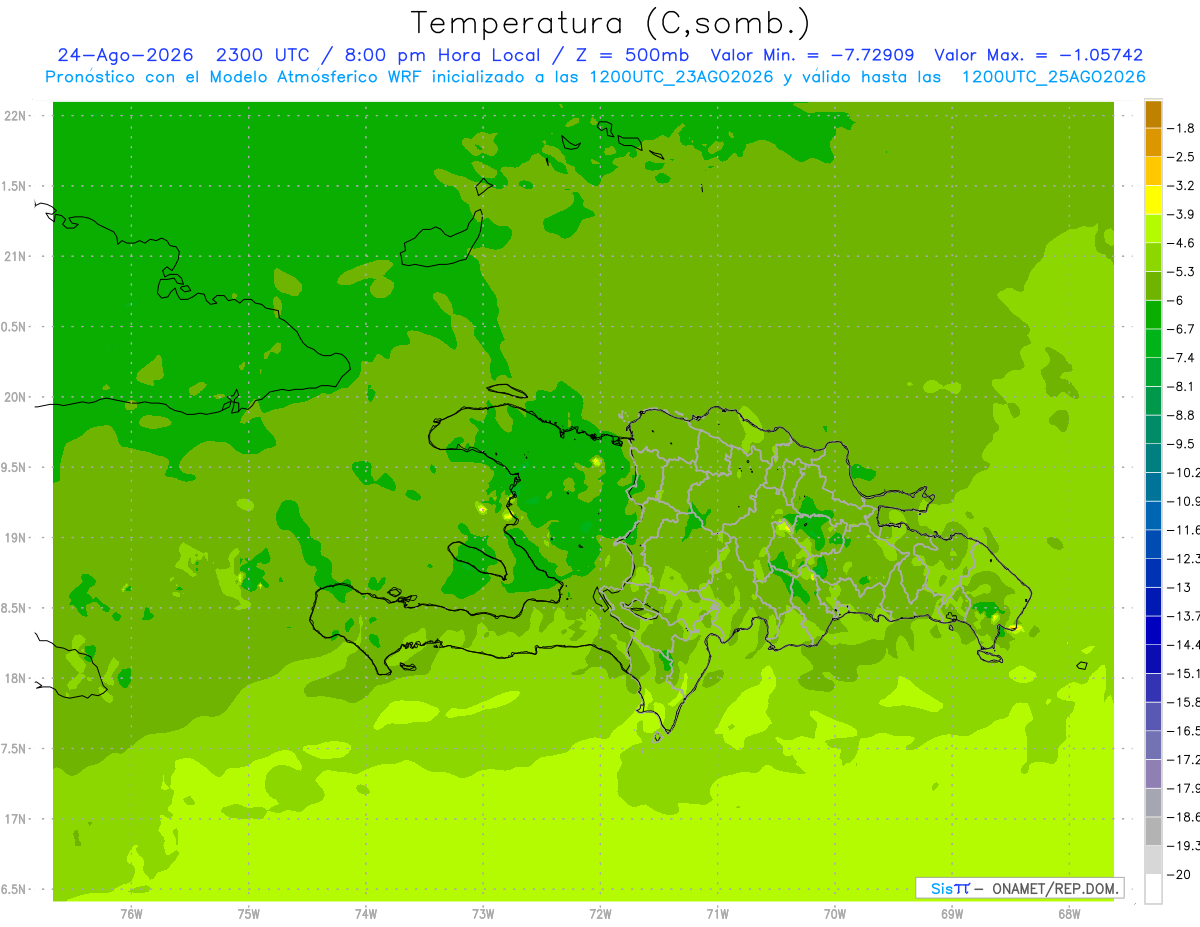Click the "22N" latitude axis label
The height and width of the screenshot is (927, 1200).
coord(16,116)
